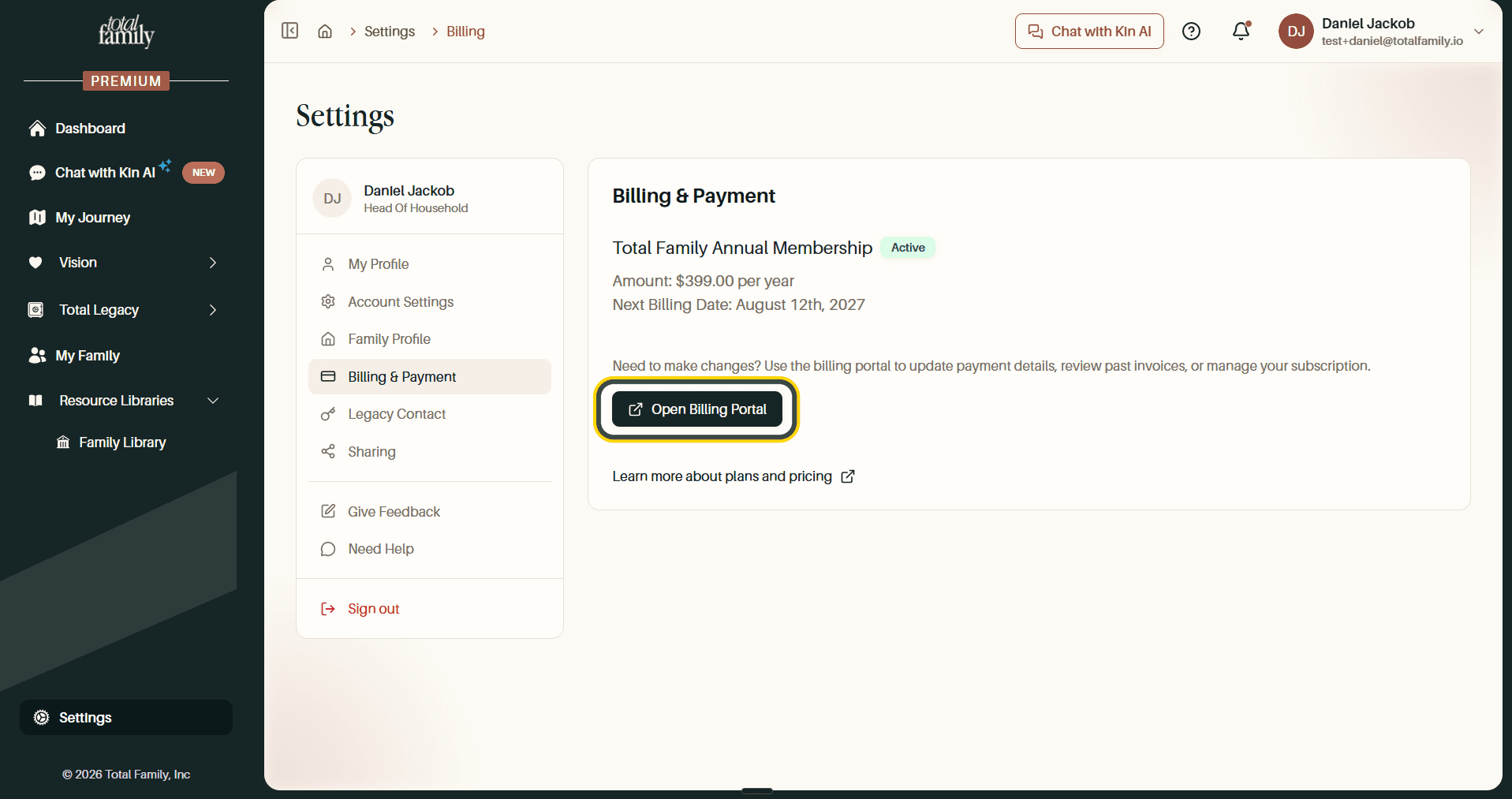Click the Dashboard house icon in the sidebar
1512x799 pixels.
tap(37, 129)
